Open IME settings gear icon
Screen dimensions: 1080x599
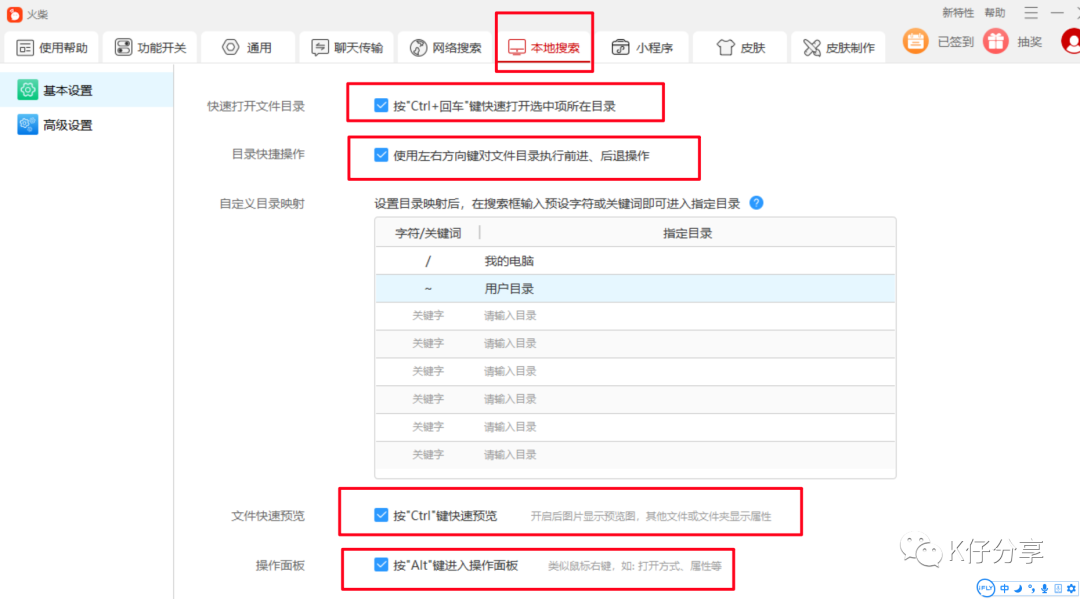(x=1071, y=589)
